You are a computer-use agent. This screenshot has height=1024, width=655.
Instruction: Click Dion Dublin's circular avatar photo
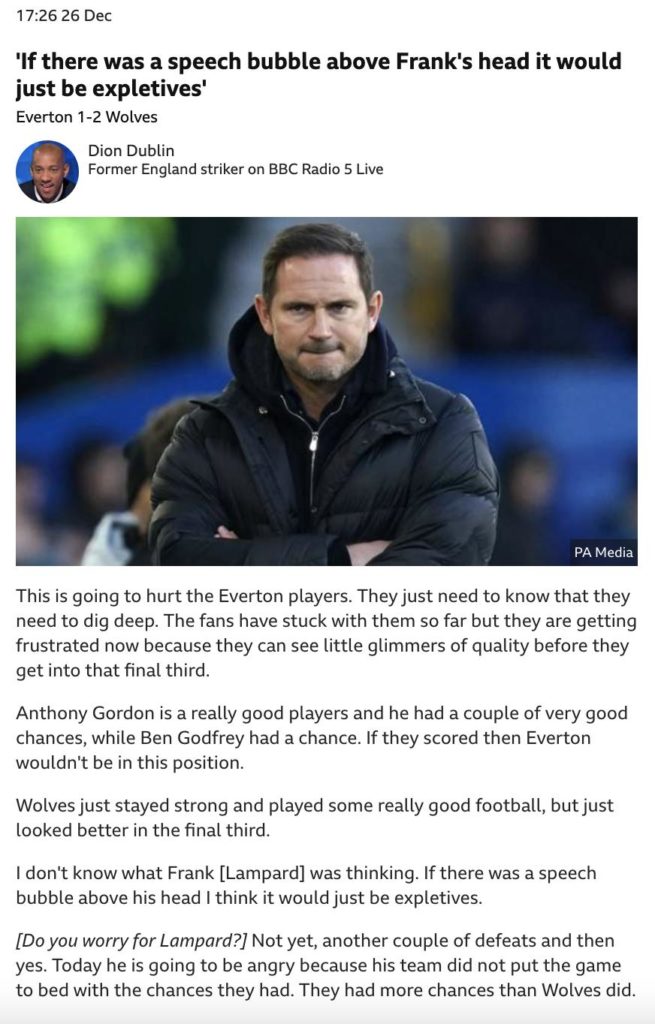[47, 172]
